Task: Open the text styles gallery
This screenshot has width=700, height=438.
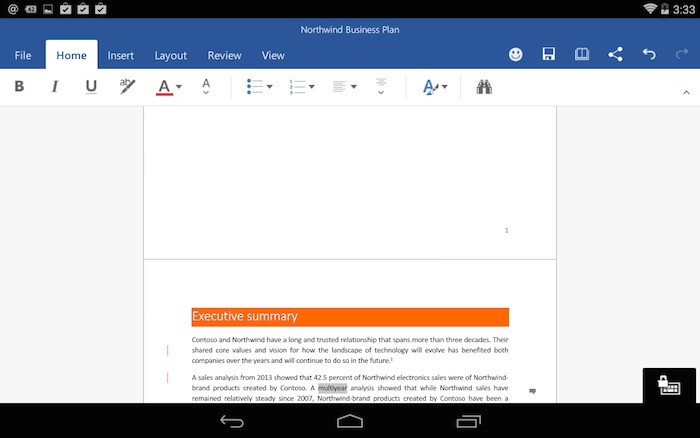Action: pos(434,87)
